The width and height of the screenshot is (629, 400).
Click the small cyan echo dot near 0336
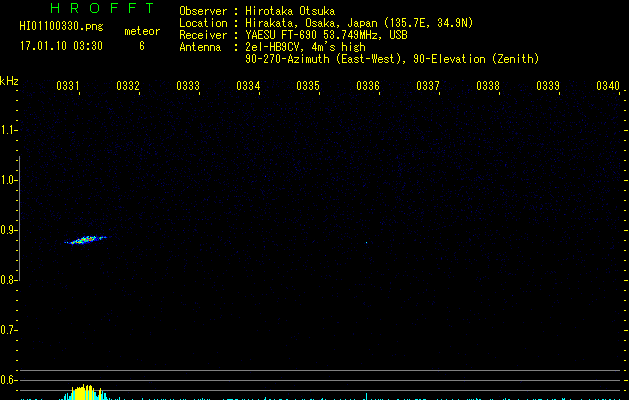pyautogui.click(x=366, y=242)
